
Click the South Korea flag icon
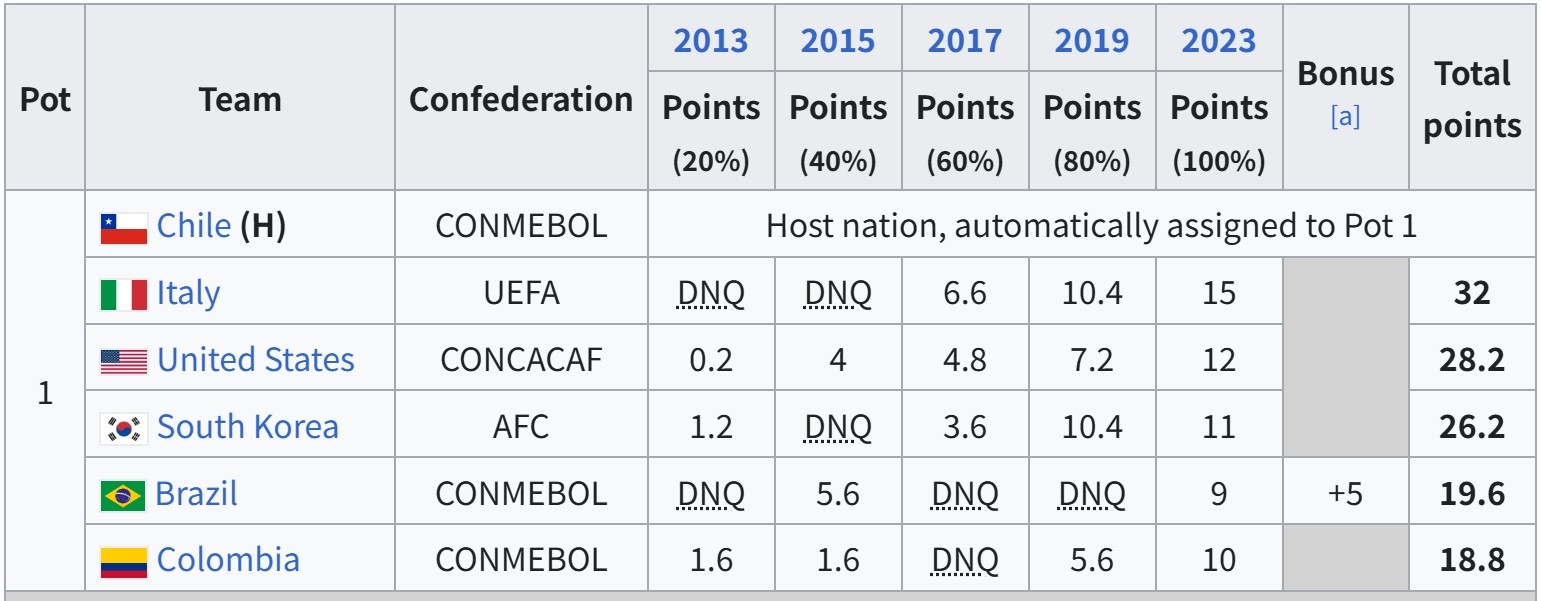coord(124,428)
